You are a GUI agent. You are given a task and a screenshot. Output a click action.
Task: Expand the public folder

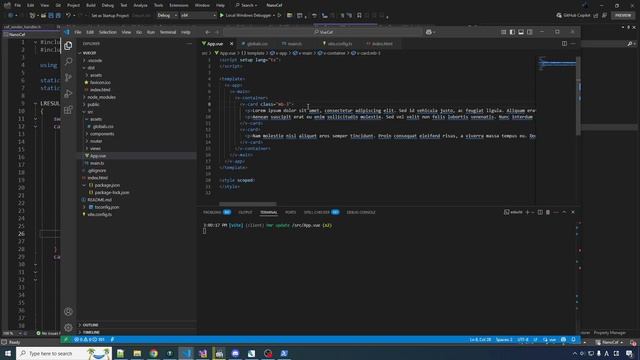click(x=93, y=104)
